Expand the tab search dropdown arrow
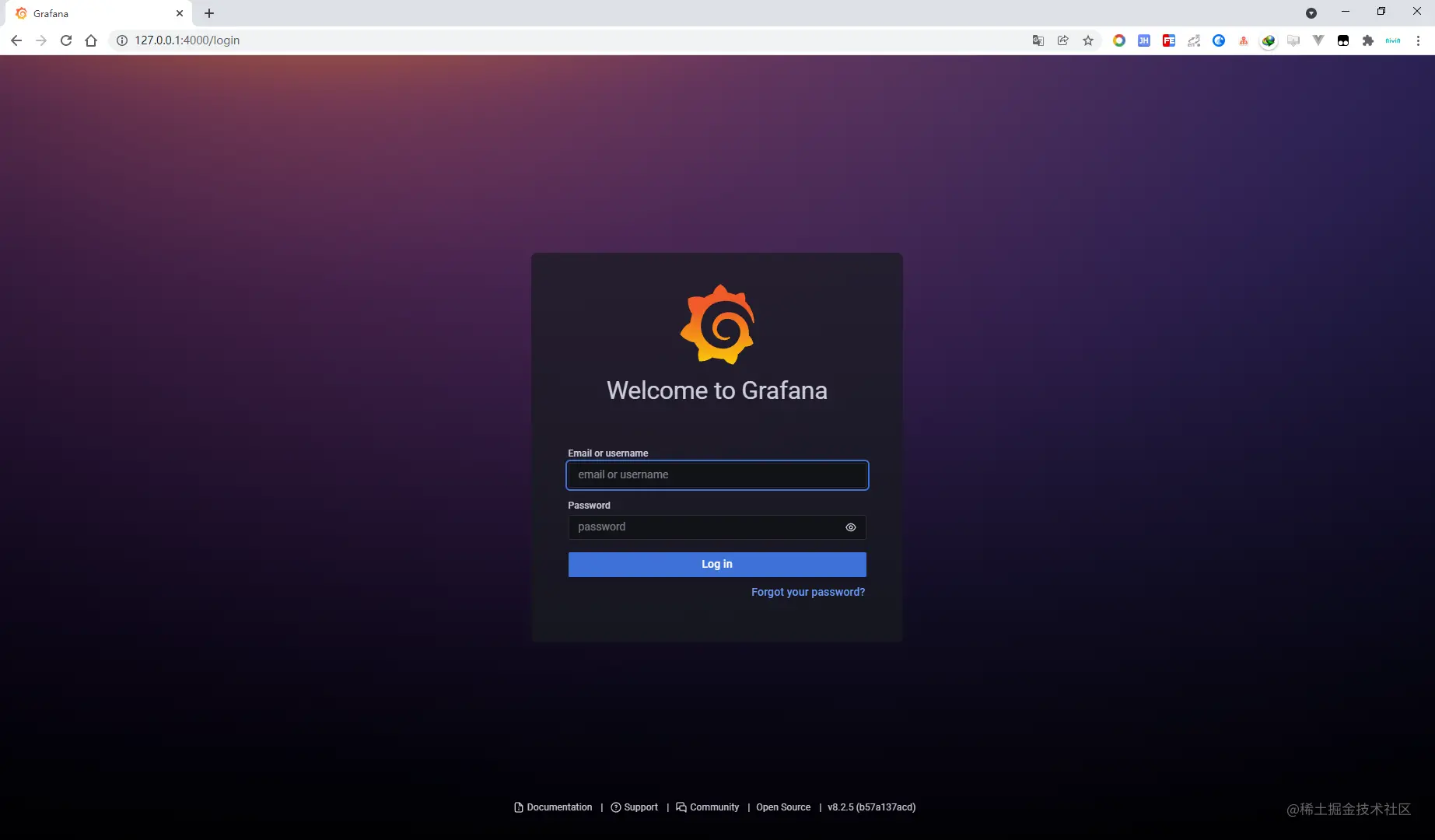 coord(1311,13)
